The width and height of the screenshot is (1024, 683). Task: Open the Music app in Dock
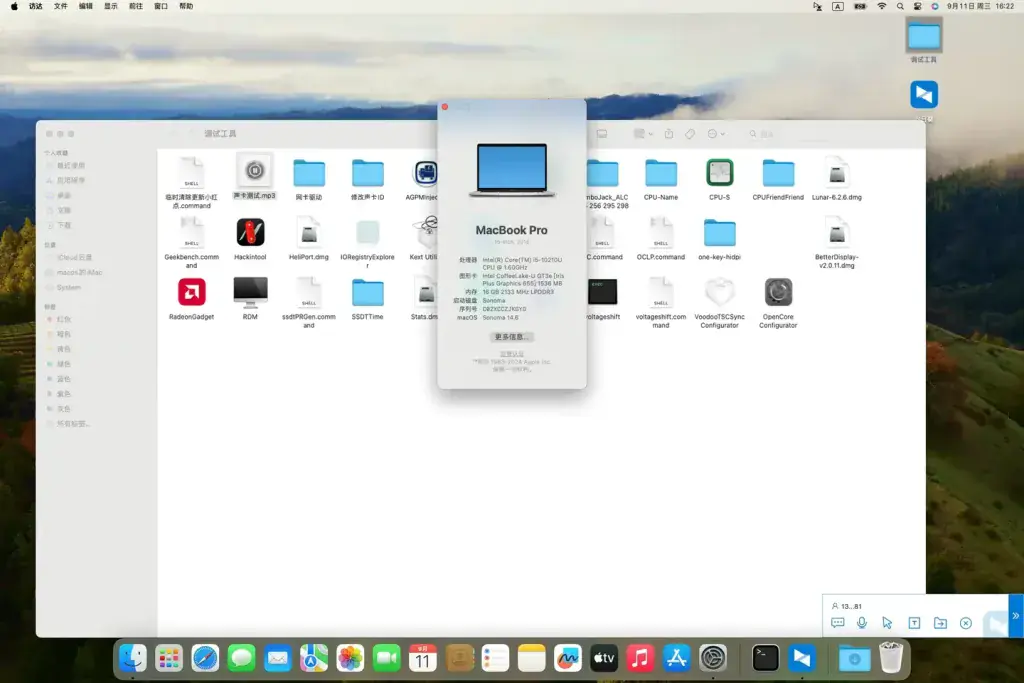[640, 658]
